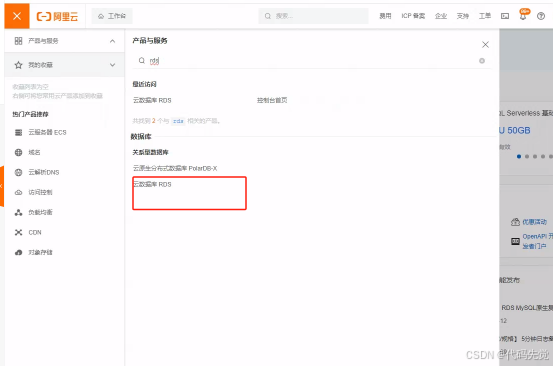Click the 阿里云 logo
The width and height of the screenshot is (553, 366).
pyautogui.click(x=57, y=17)
